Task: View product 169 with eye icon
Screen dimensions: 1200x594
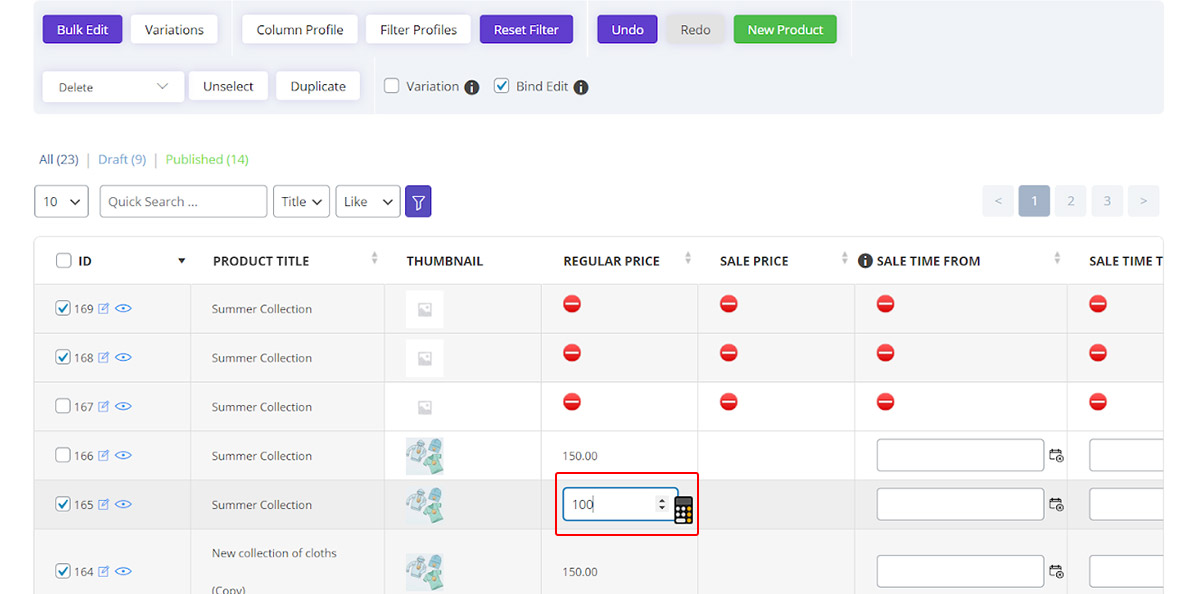Action: 123,309
